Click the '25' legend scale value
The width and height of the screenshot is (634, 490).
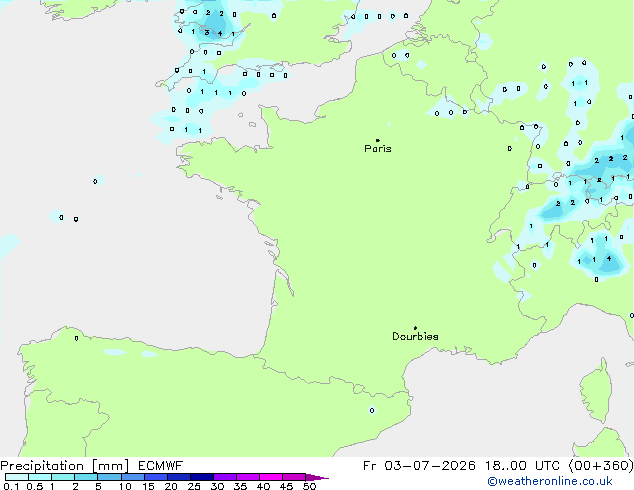(x=194, y=486)
